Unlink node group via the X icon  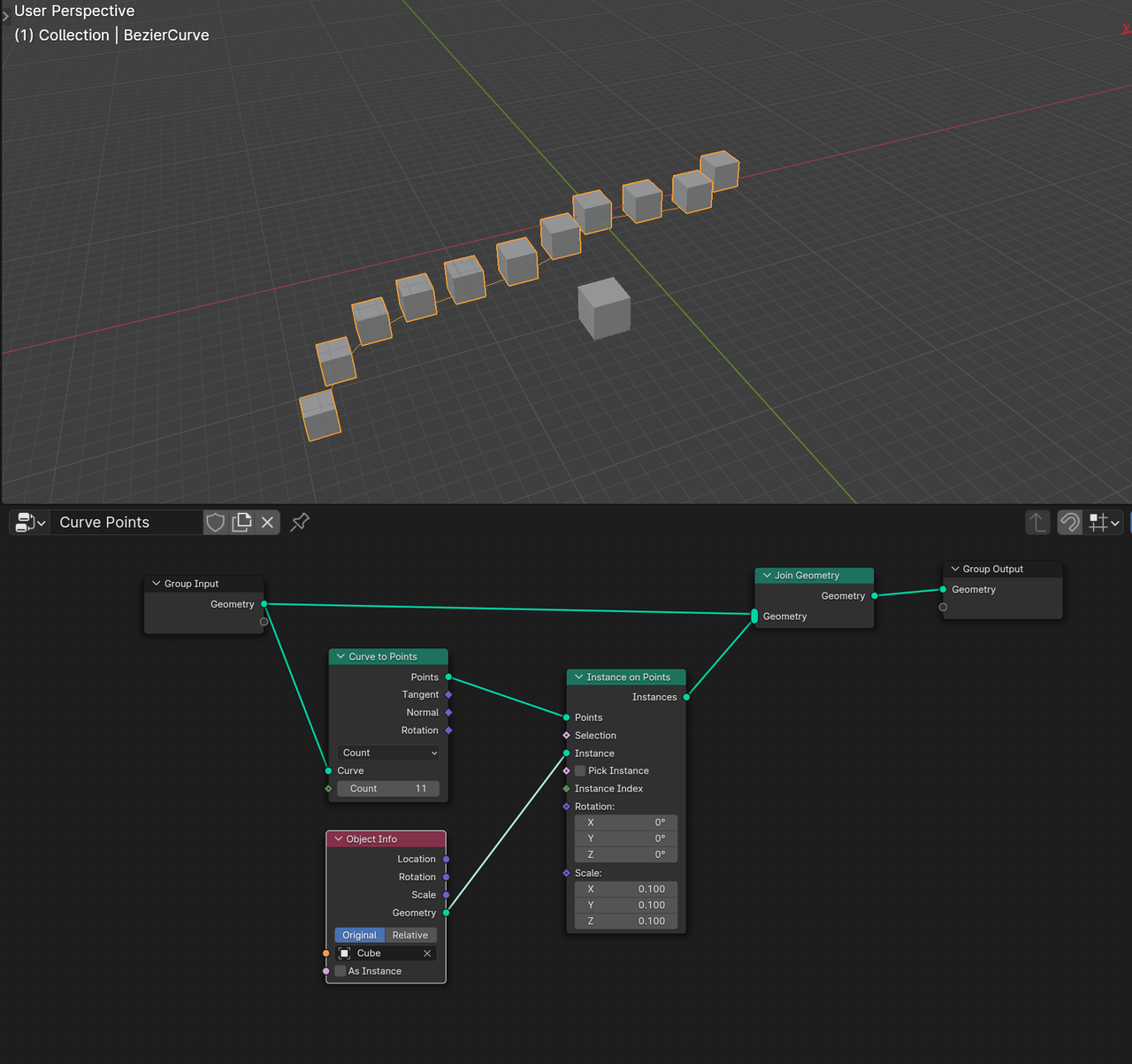pyautogui.click(x=267, y=522)
